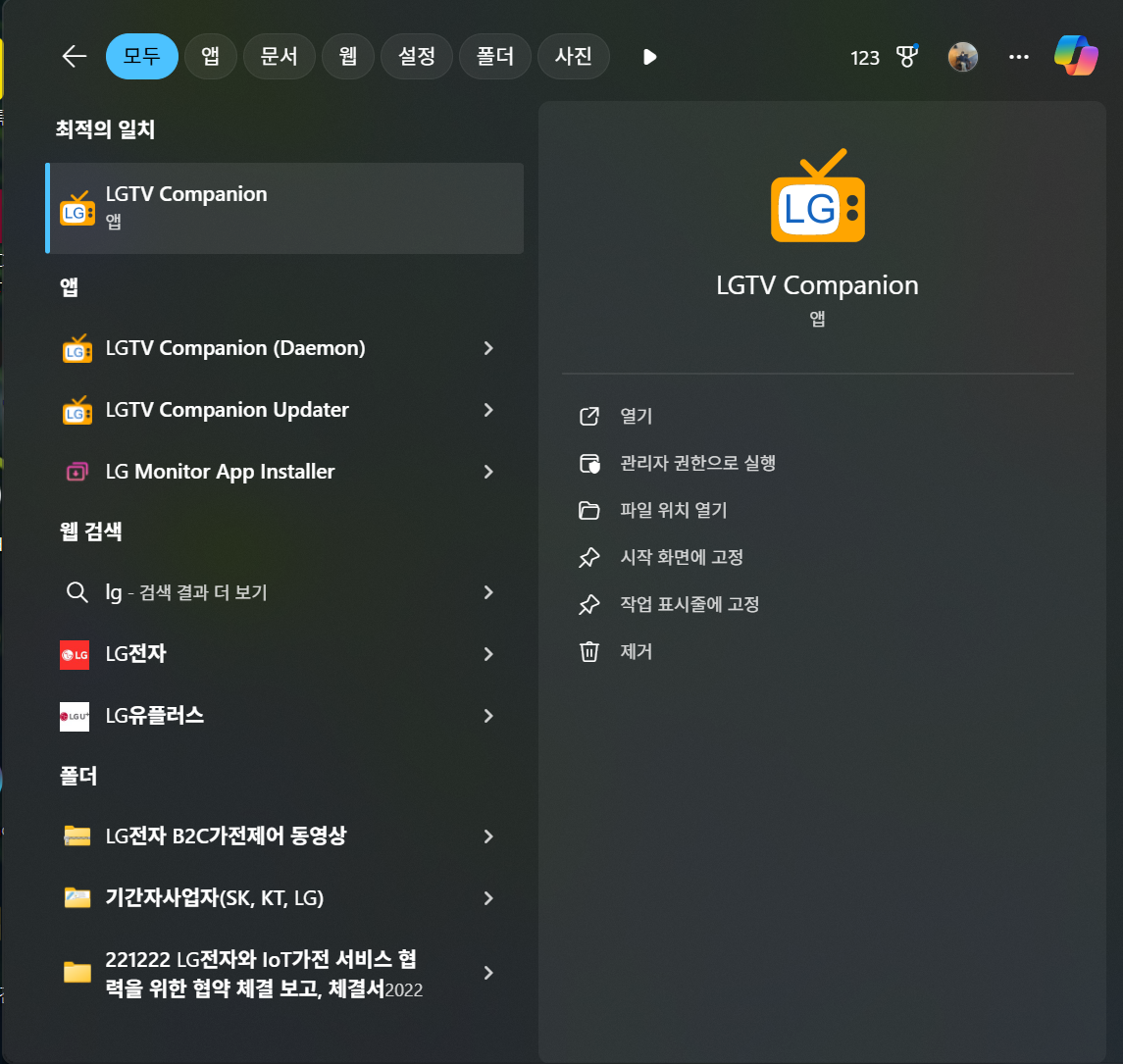Click 열기 to open the app
This screenshot has width=1123, height=1064.
636,416
